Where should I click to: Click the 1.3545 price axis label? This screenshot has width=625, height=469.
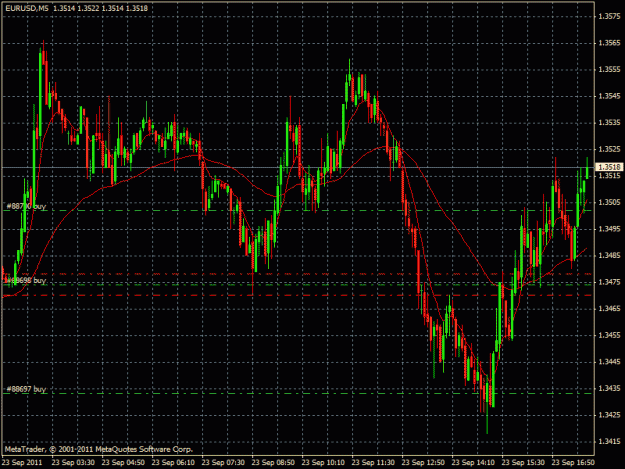(x=609, y=96)
